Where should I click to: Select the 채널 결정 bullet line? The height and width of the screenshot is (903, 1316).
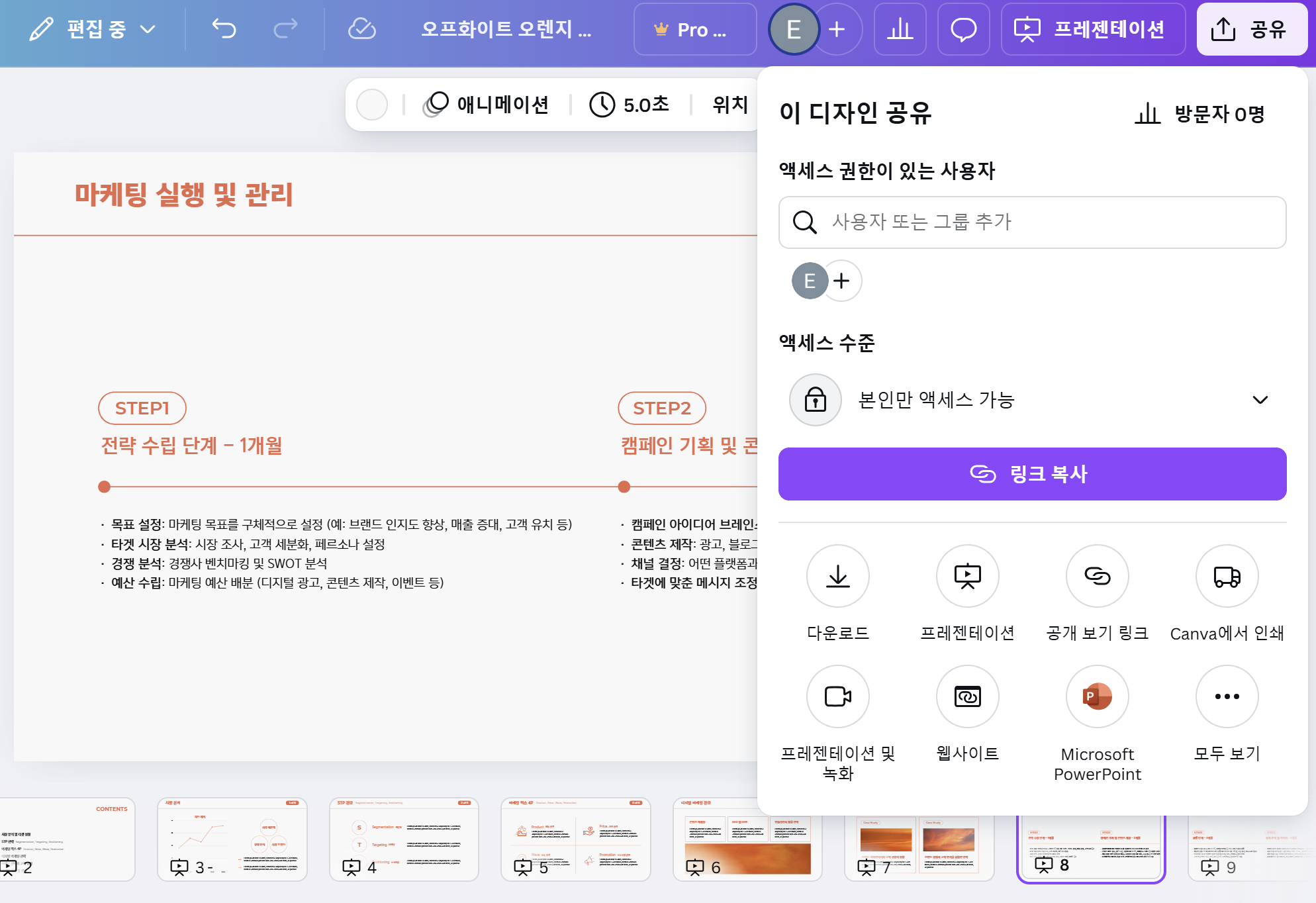(x=689, y=563)
